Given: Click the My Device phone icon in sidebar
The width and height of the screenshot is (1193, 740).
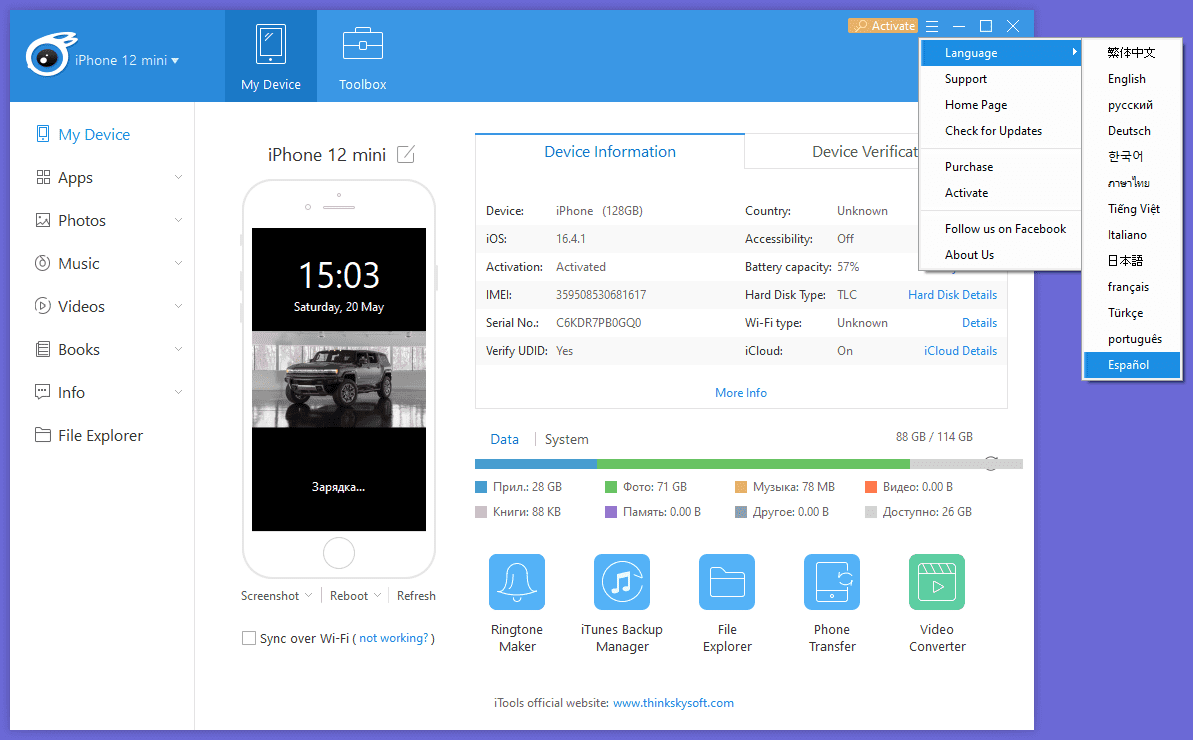Looking at the screenshot, I should (43, 134).
